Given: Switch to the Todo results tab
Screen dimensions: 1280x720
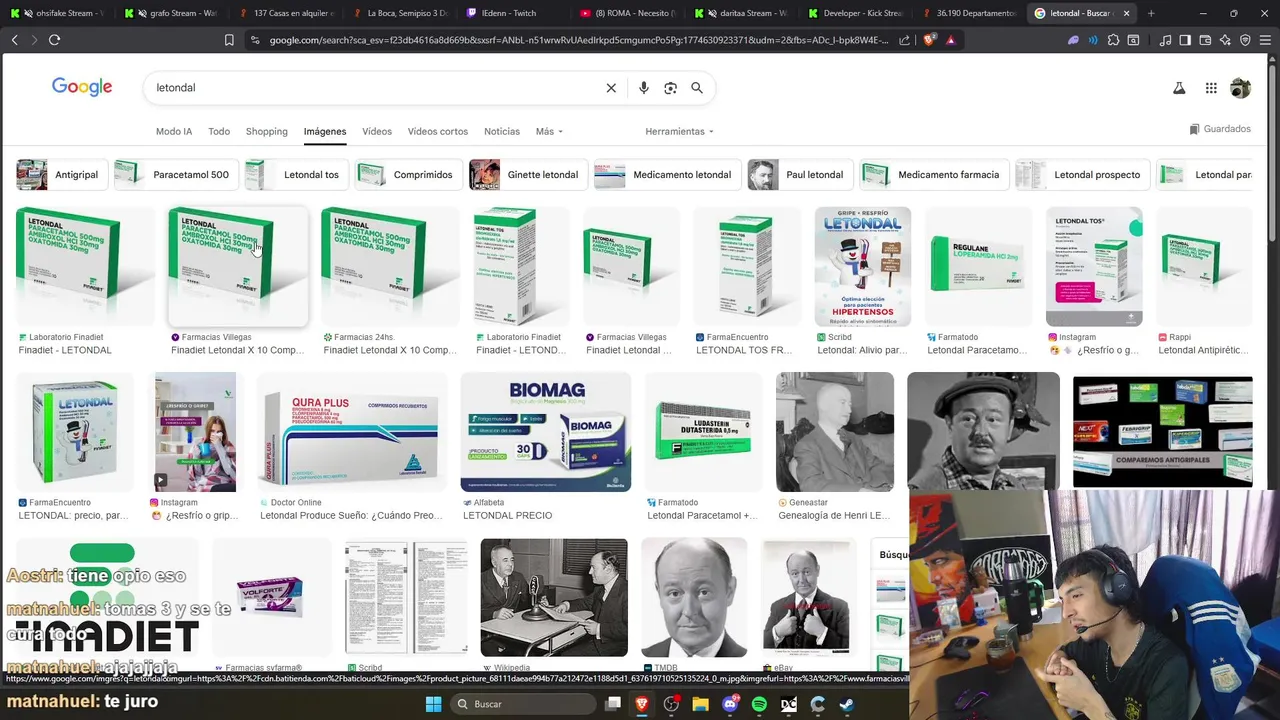Looking at the screenshot, I should click(219, 131).
